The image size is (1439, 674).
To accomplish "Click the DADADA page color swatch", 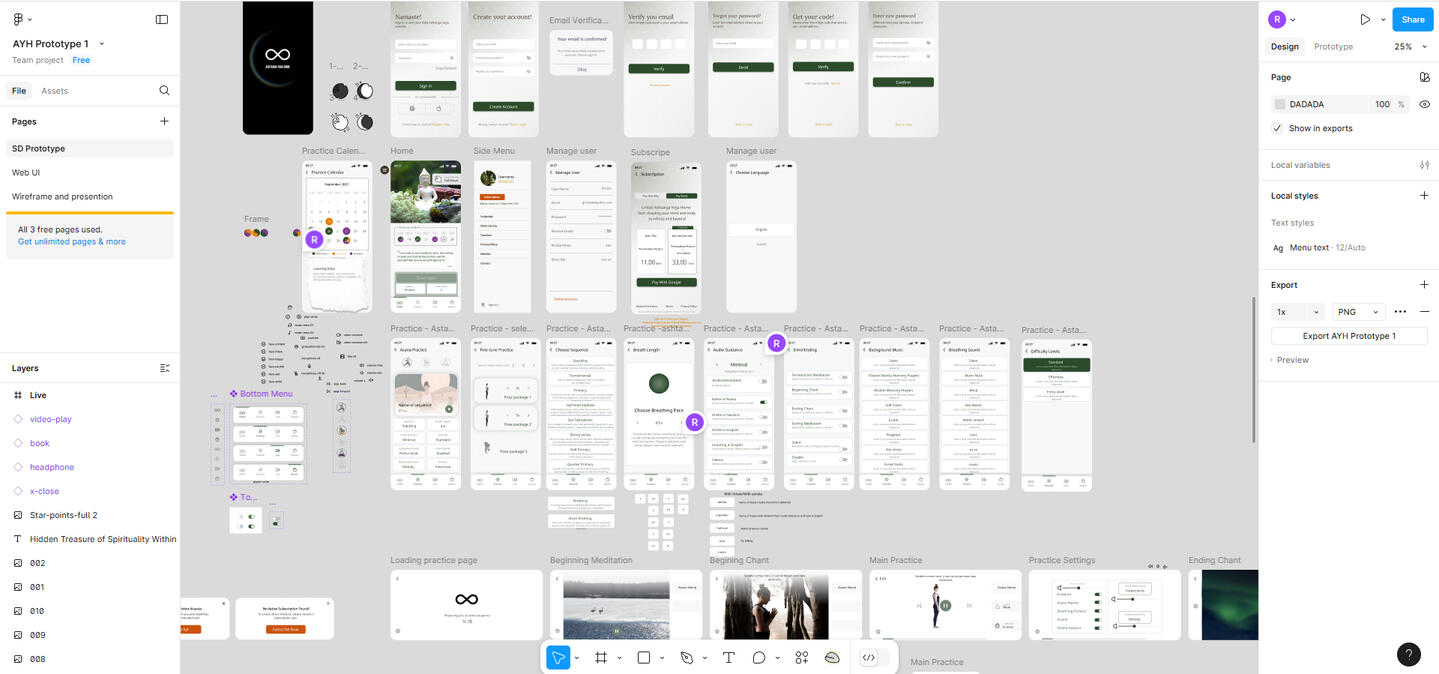I will (1280, 104).
